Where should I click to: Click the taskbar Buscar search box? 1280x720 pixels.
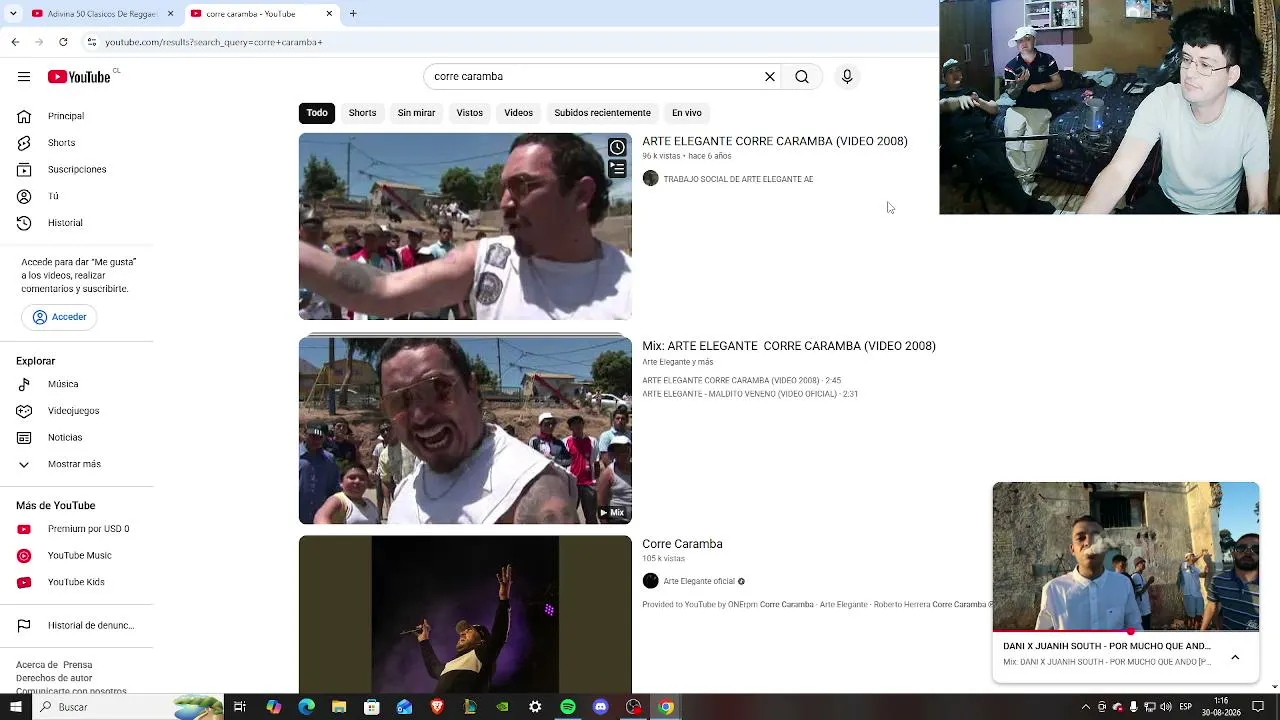(128, 707)
